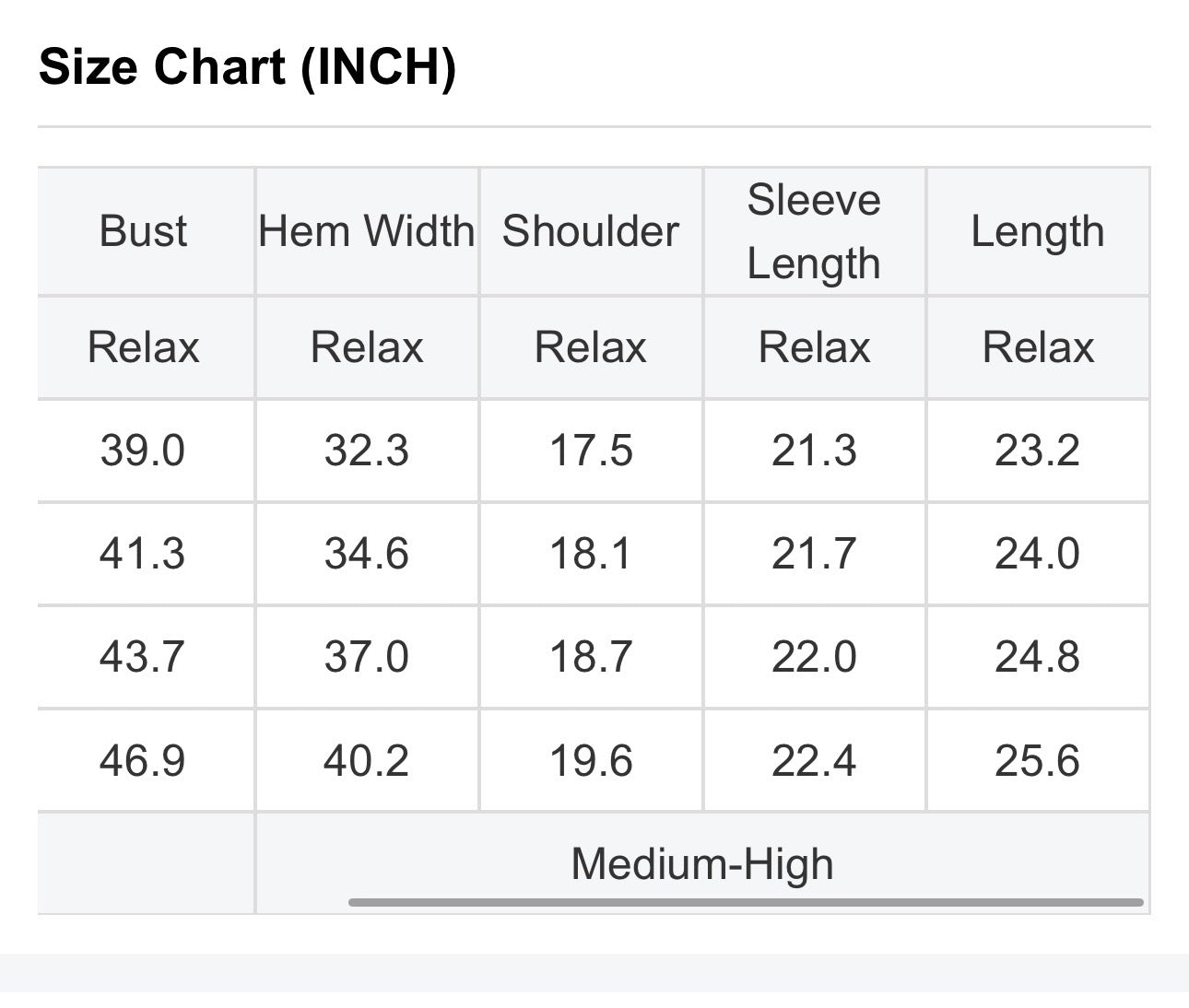Image resolution: width=1189 pixels, height=1008 pixels.
Task: Select the Bust column header
Action: pos(143,231)
